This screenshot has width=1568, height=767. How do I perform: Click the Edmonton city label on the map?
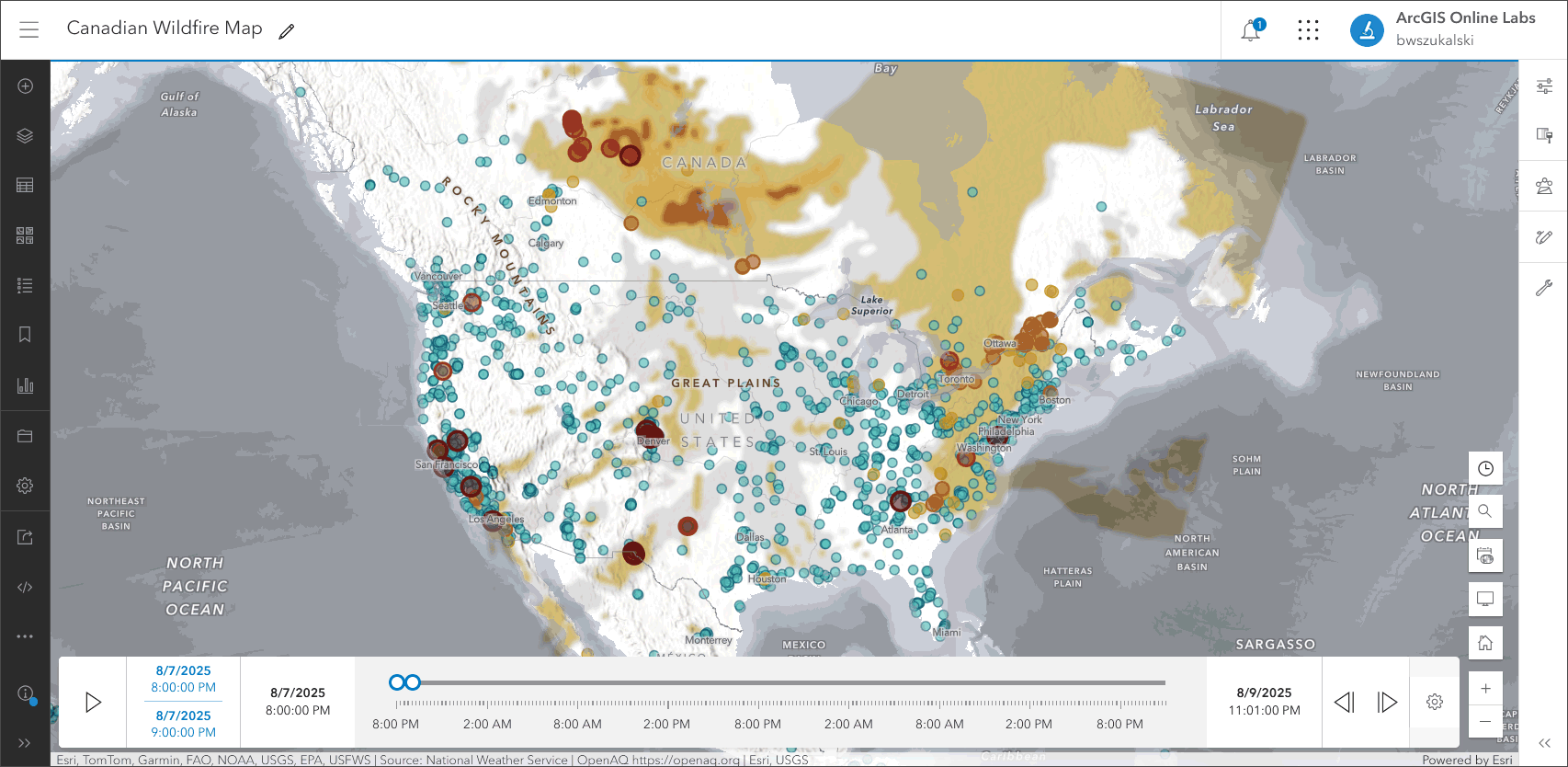(552, 201)
